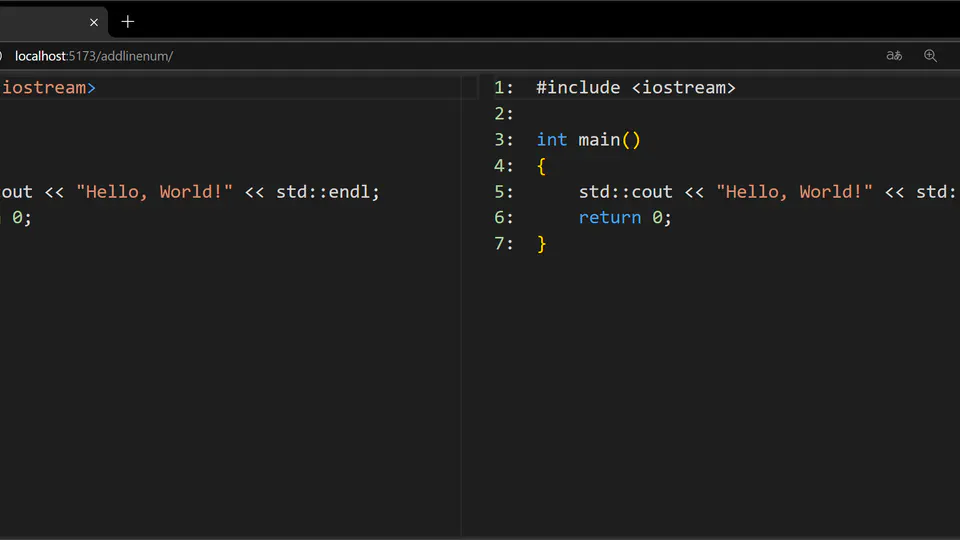The height and width of the screenshot is (540, 960).
Task: Click line number 7 in output
Action: tap(503, 244)
